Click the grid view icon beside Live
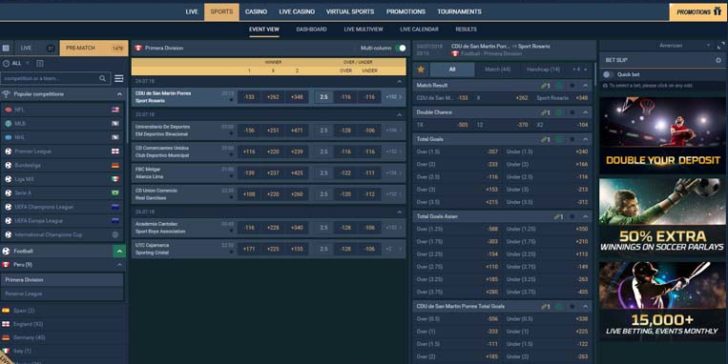The height and width of the screenshot is (364, 728). tap(6, 48)
